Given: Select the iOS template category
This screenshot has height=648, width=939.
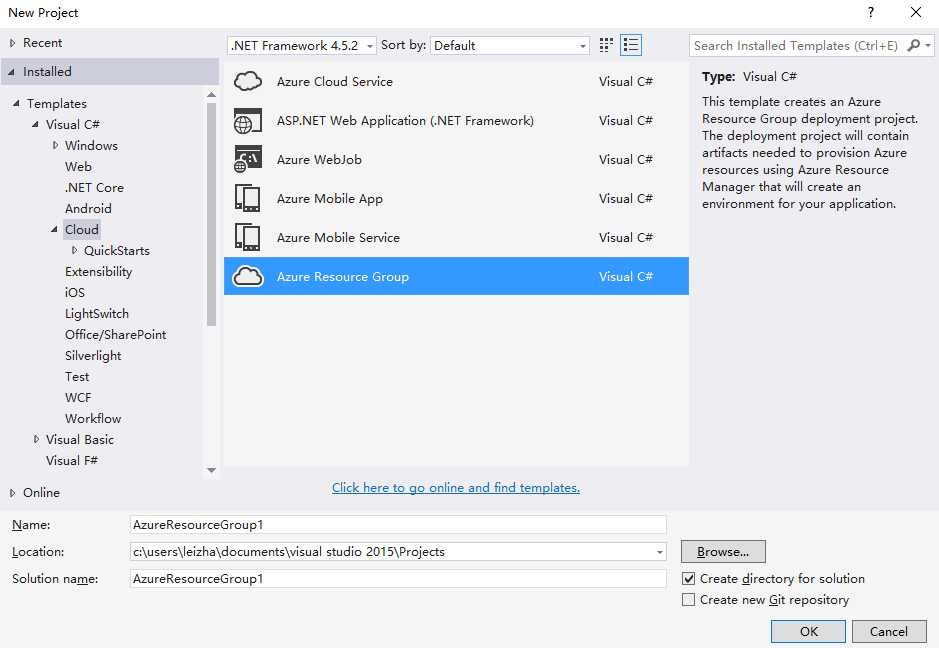Looking at the screenshot, I should pos(75,292).
